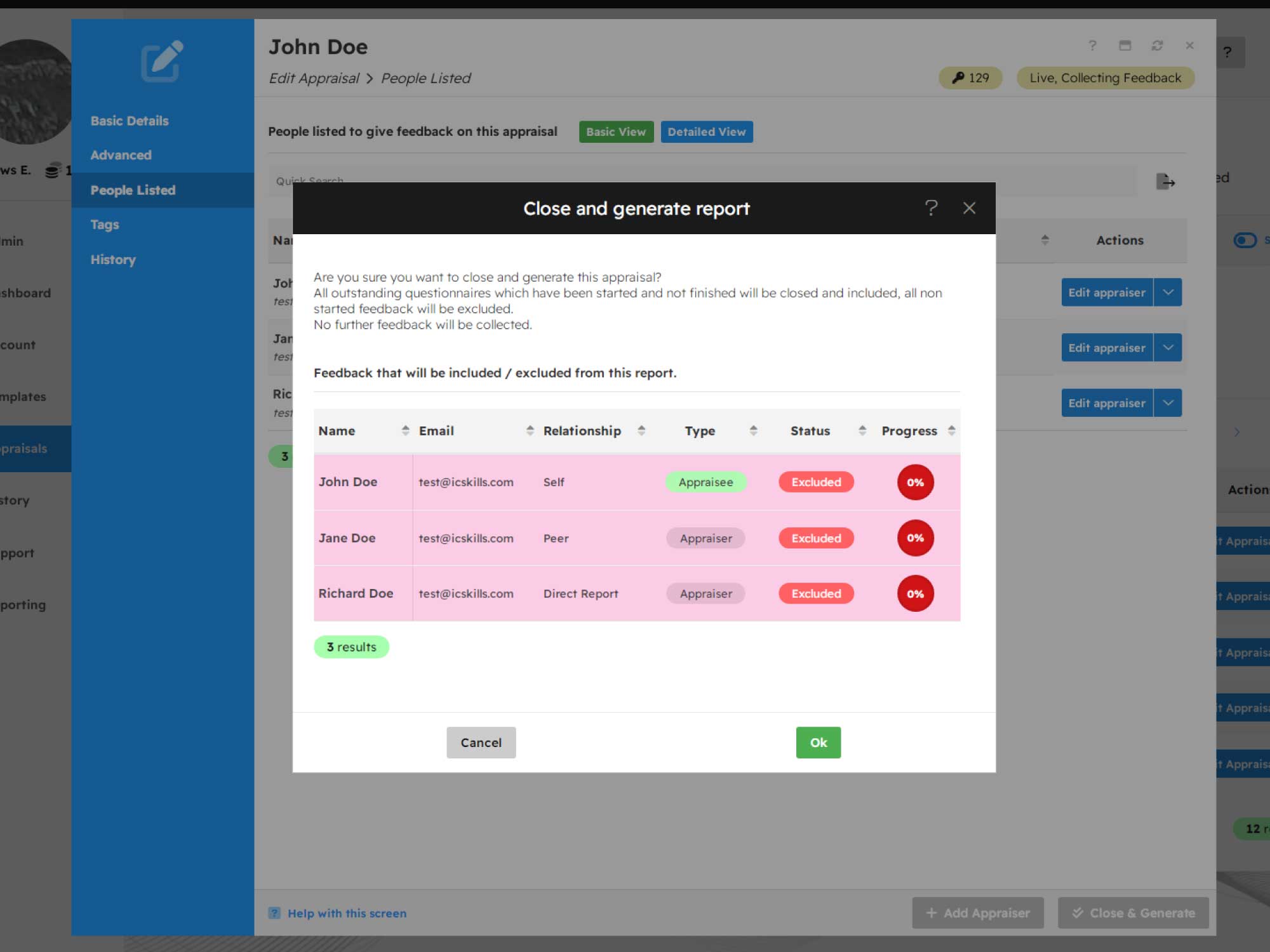Close the 'Close and generate report' dialog
The width and height of the screenshot is (1270, 952).
click(x=969, y=208)
